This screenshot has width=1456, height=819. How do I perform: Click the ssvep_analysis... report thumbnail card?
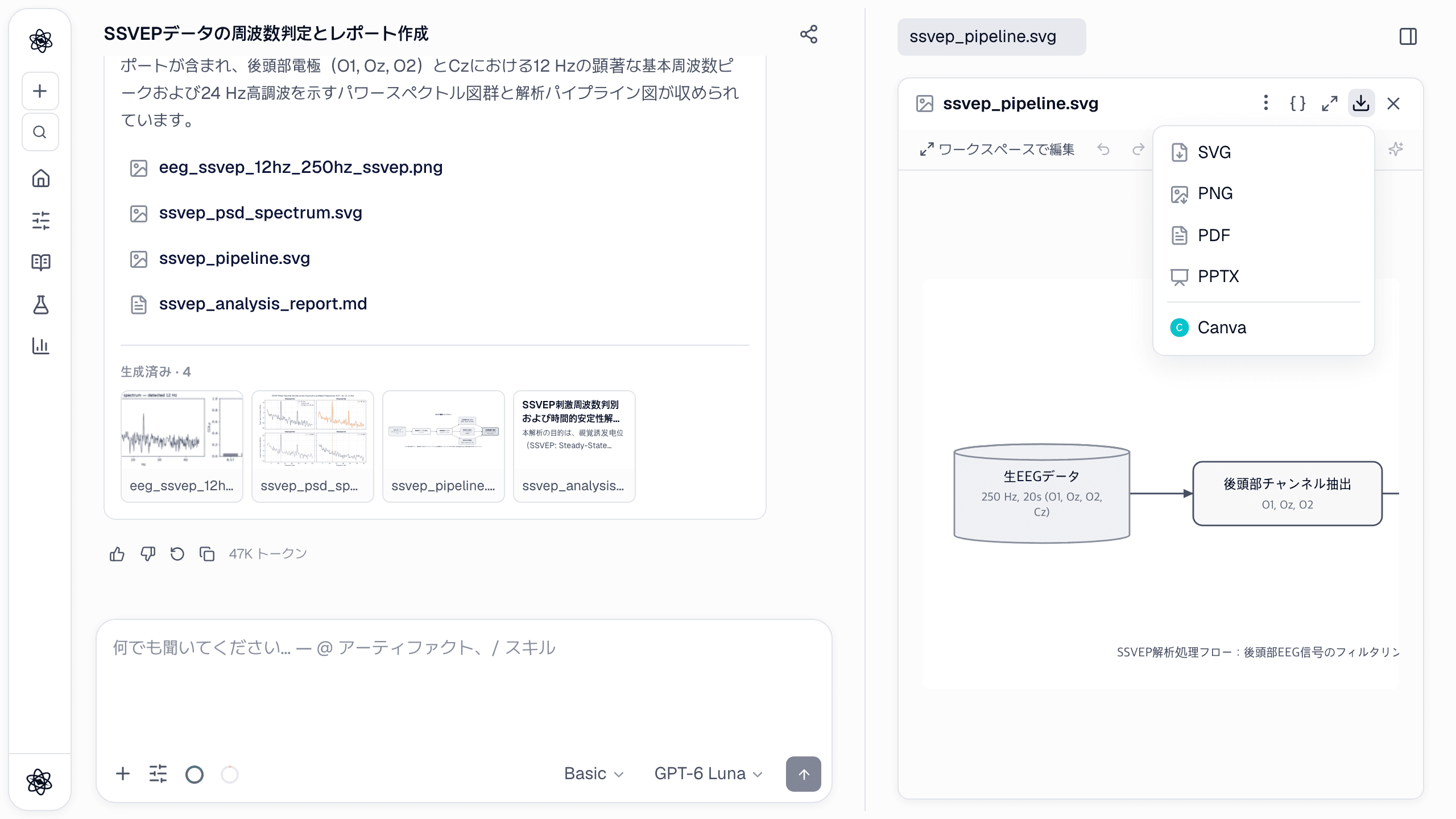(574, 446)
